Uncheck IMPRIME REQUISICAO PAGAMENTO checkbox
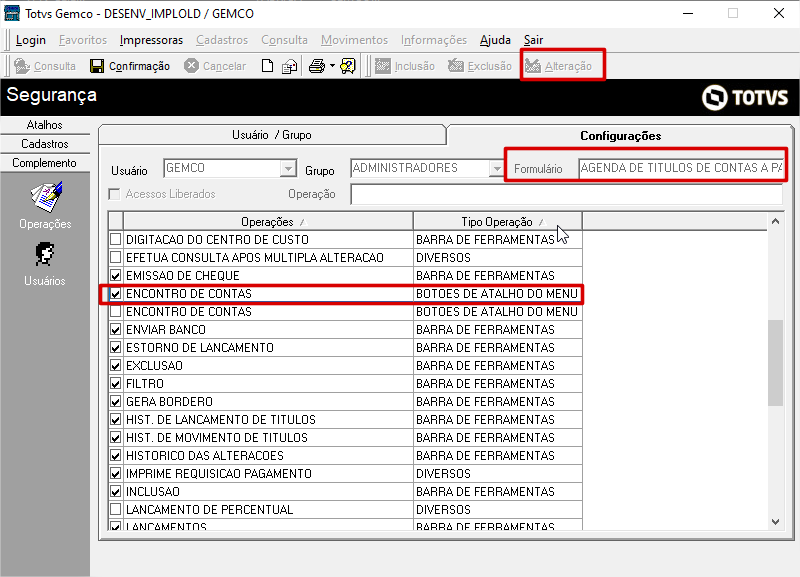800x577 pixels. tap(116, 473)
